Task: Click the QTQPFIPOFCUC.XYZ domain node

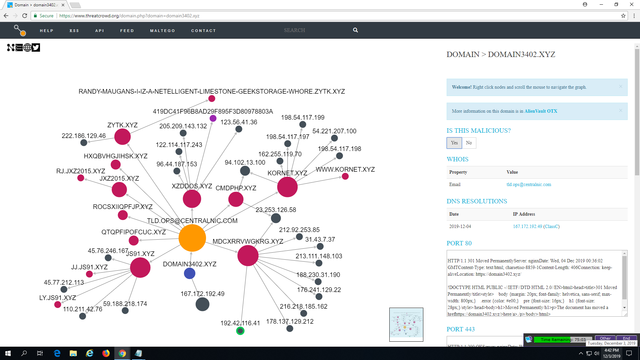Action: coord(133,240)
